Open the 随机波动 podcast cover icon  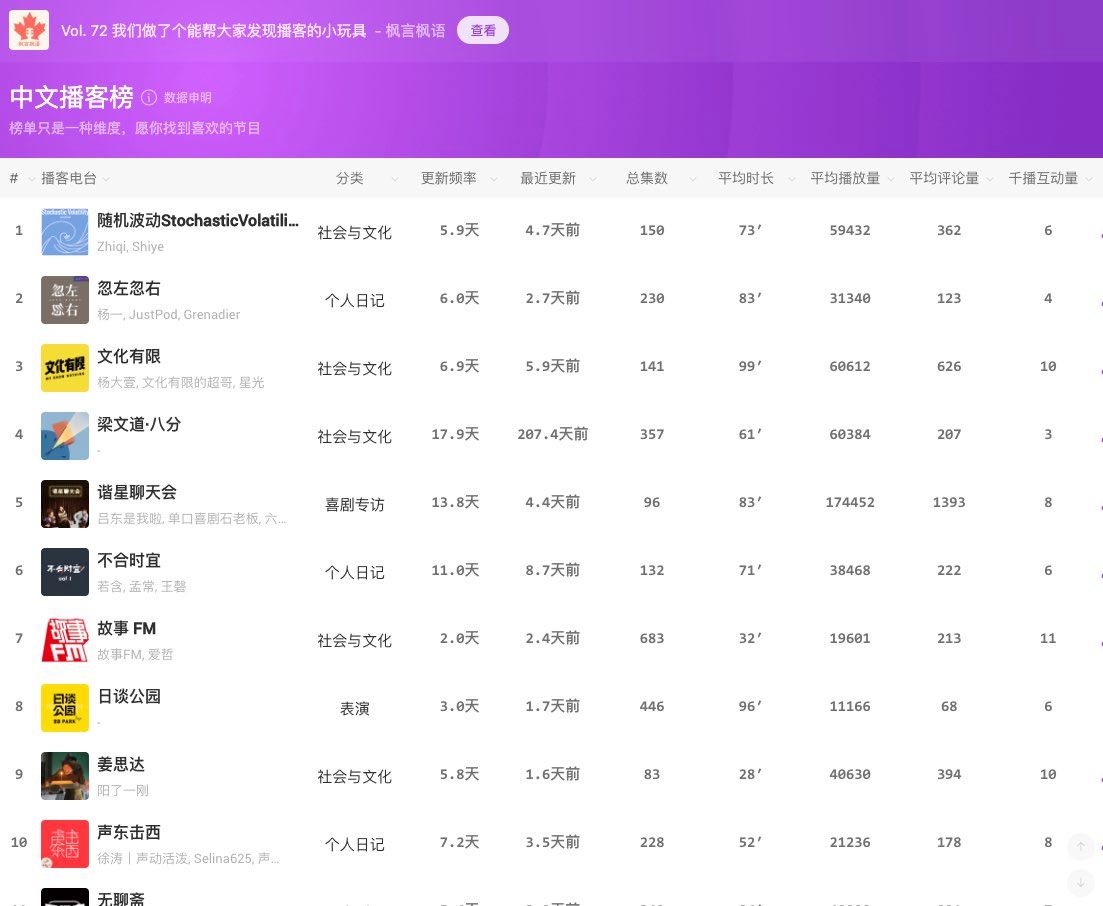tap(65, 231)
